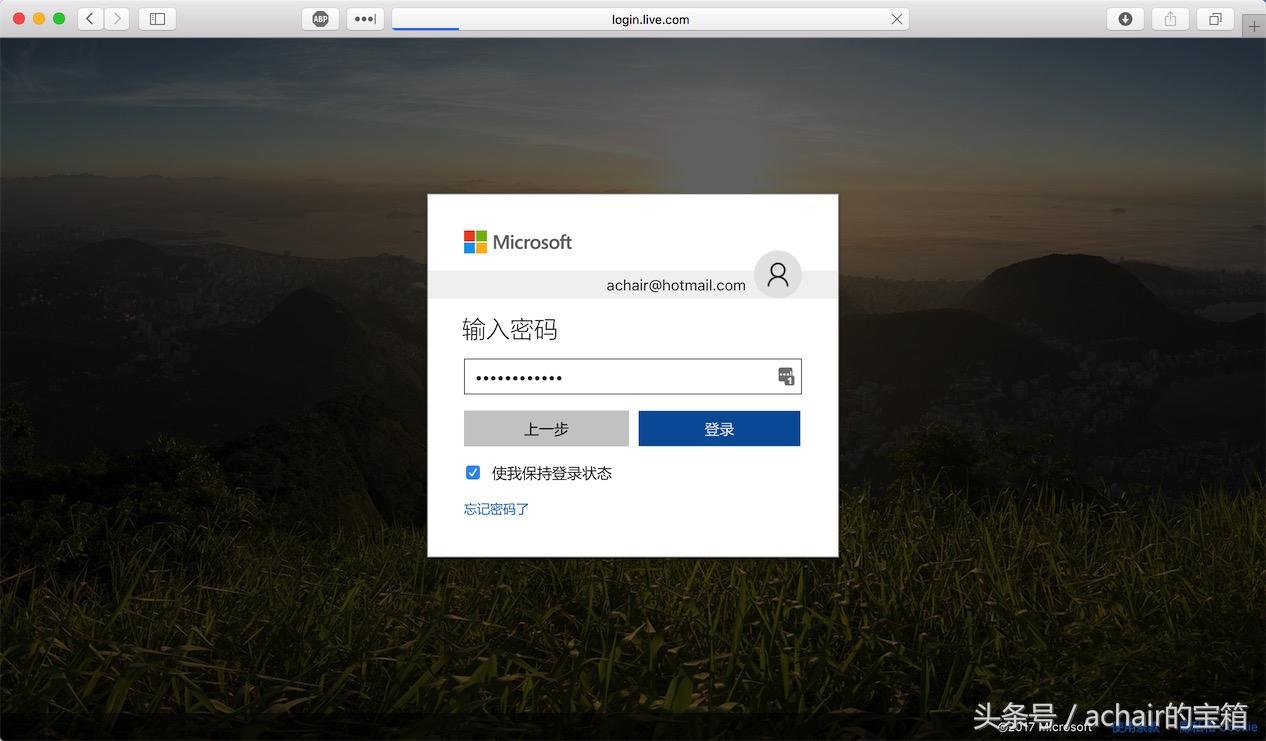
Task: Show all tabs overview
Action: pos(1215,18)
